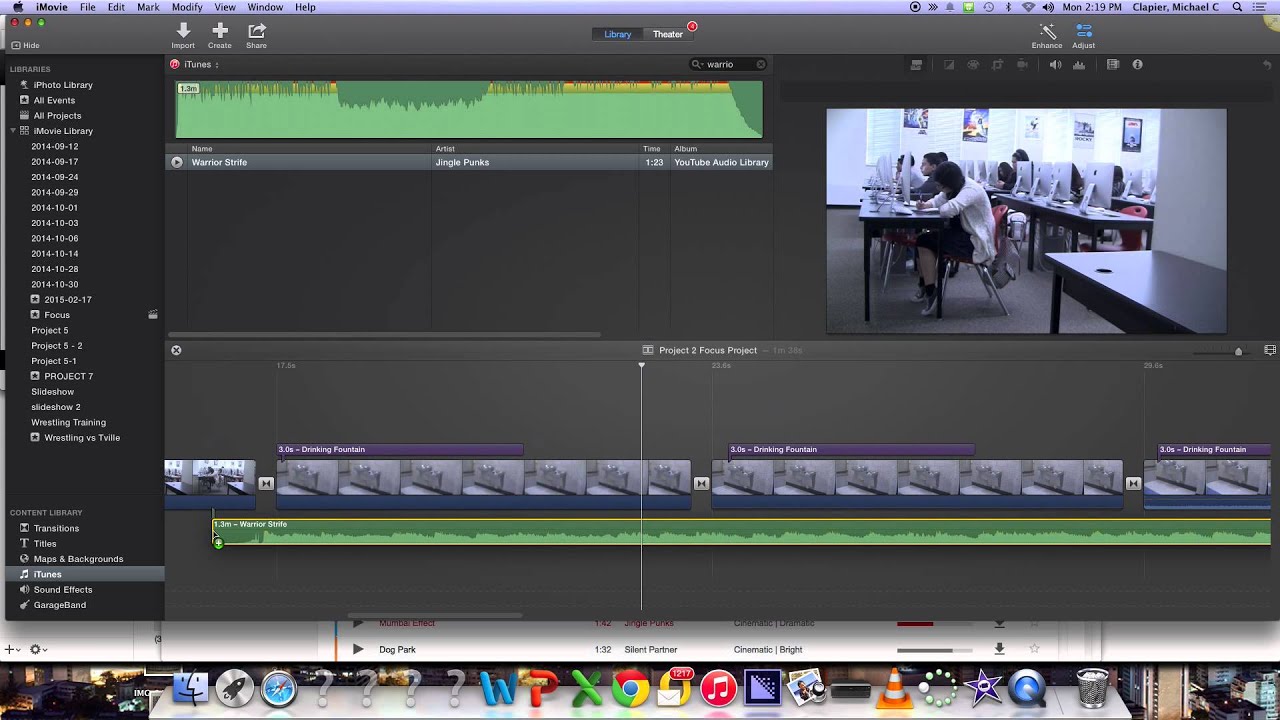Select the Wrestling vs Tville project
The width and height of the screenshot is (1280, 720).
(x=82, y=437)
